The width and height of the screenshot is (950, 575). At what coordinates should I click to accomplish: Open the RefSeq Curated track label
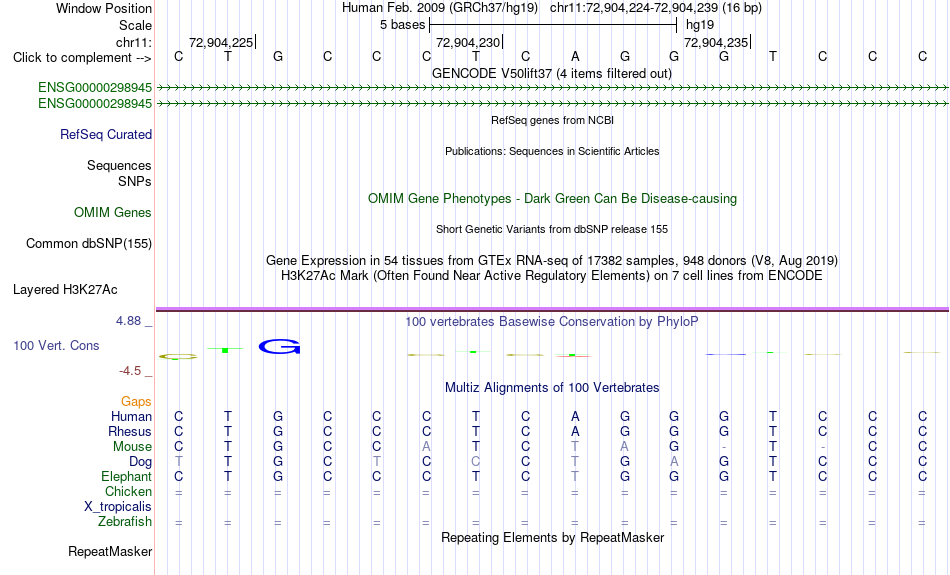pyautogui.click(x=105, y=135)
